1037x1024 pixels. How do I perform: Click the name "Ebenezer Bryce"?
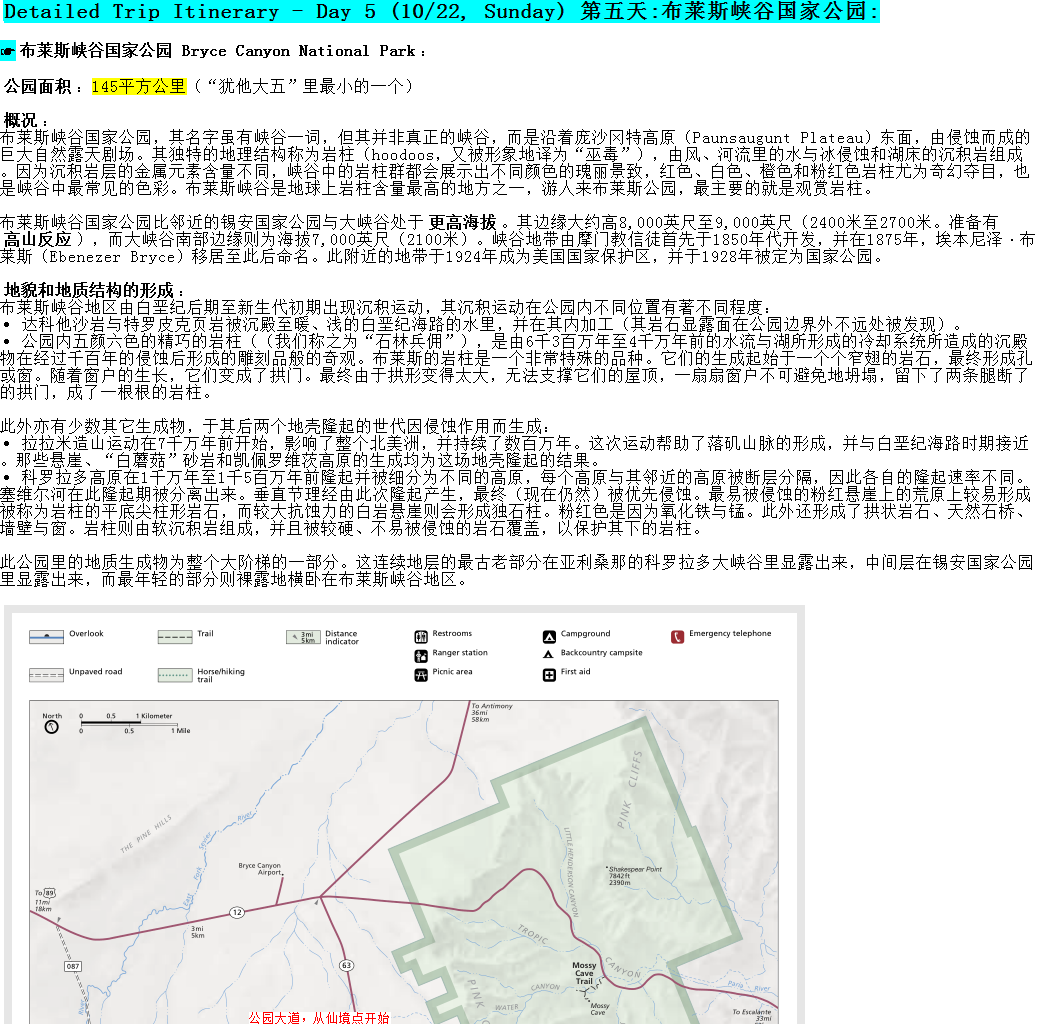pos(112,257)
